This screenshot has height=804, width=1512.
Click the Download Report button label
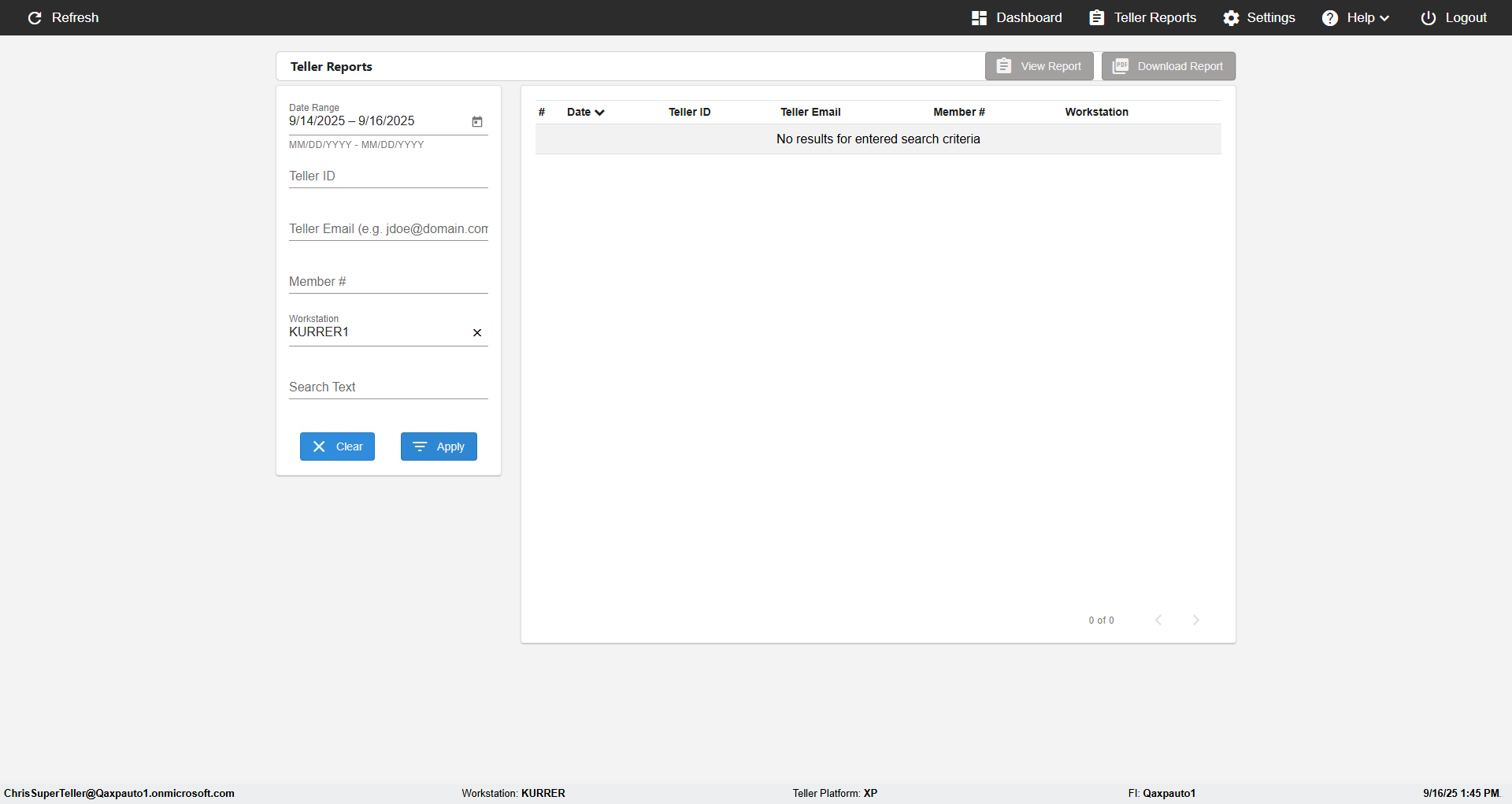1180,66
